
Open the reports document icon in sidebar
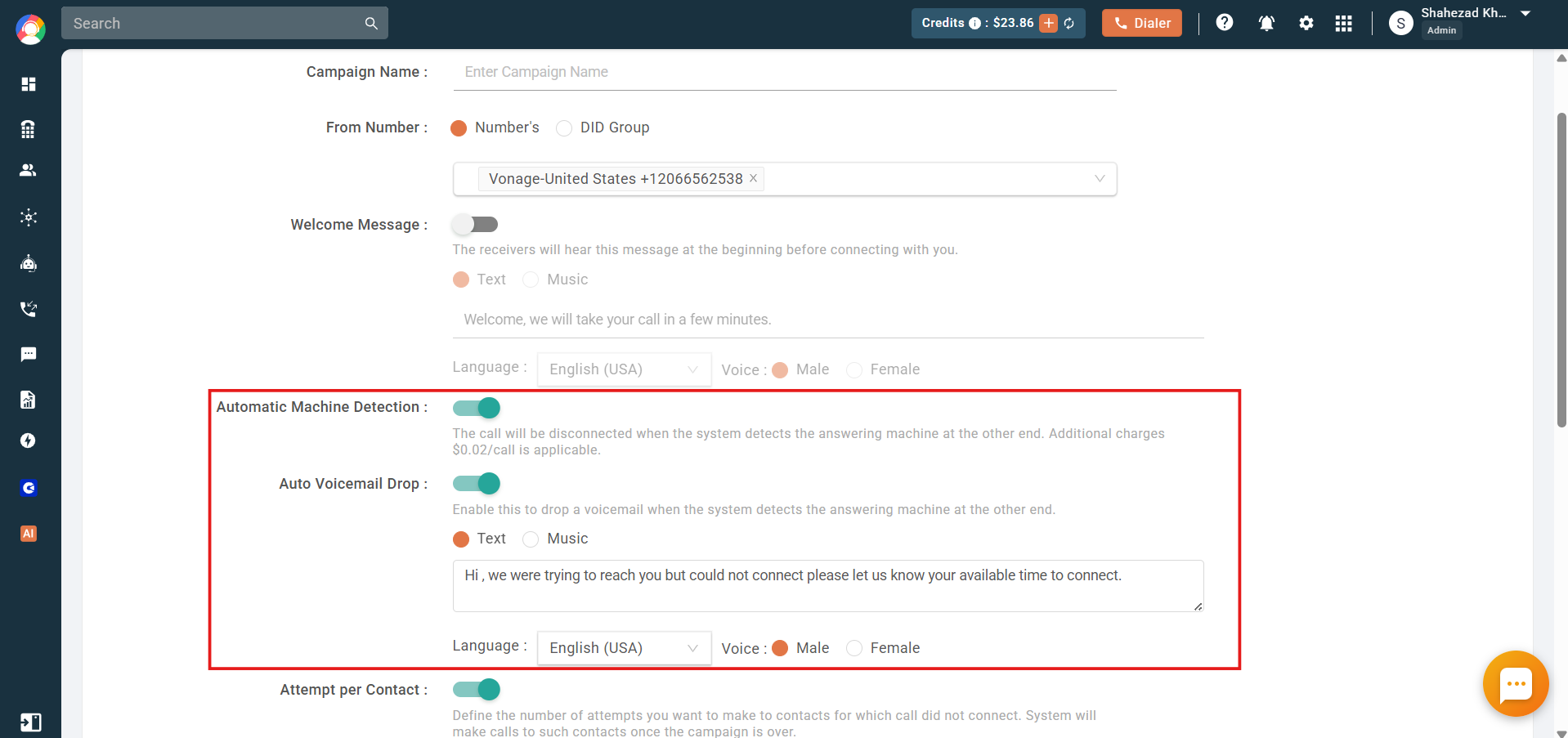29,400
